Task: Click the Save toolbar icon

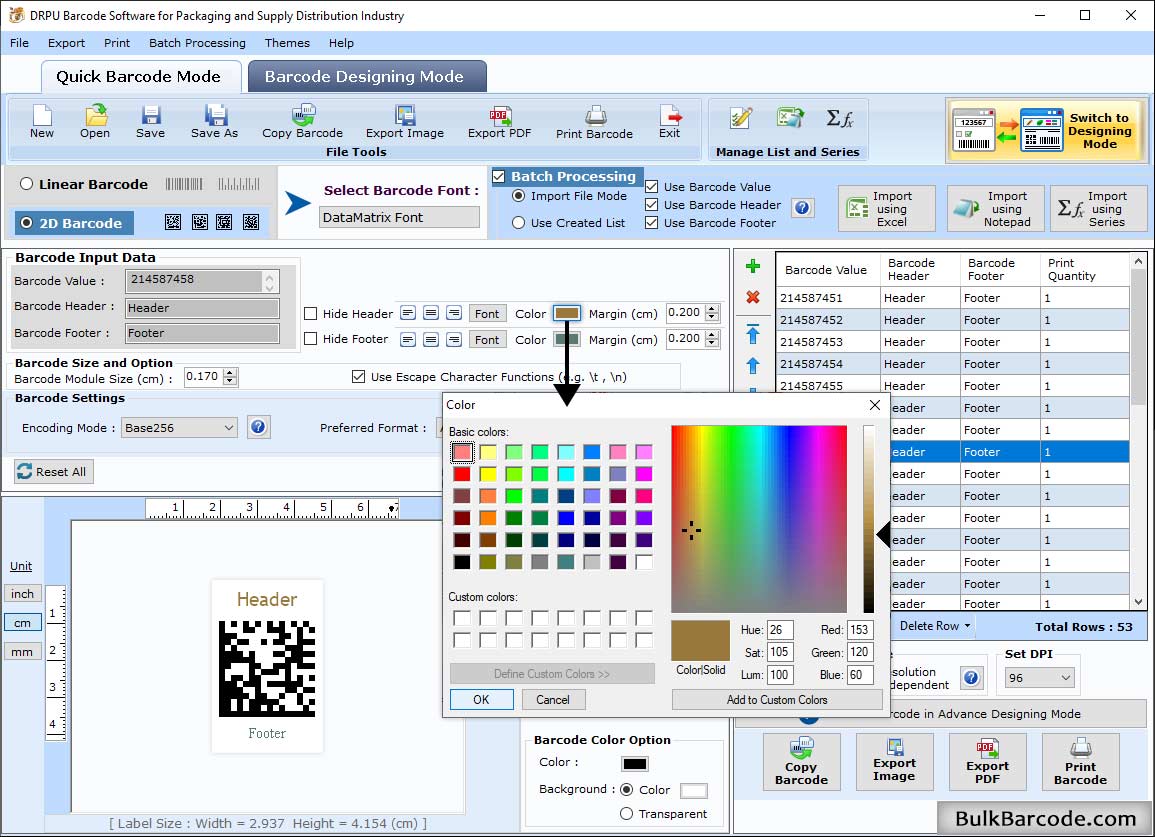Action: [x=150, y=122]
